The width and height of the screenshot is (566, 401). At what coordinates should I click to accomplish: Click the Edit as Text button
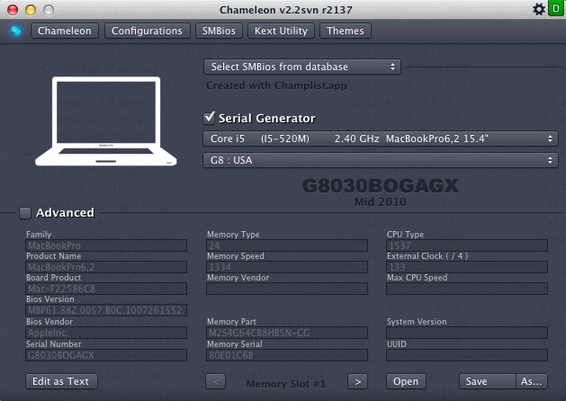pos(61,382)
